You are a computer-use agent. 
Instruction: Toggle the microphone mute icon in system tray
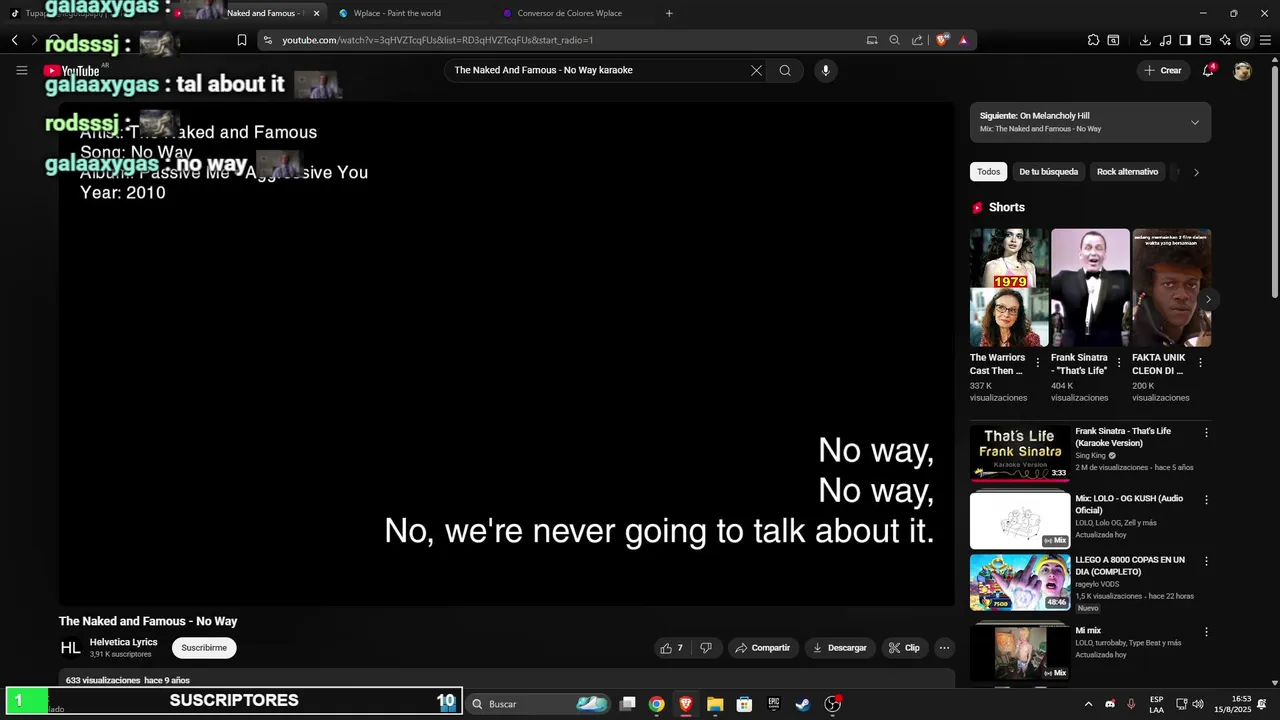pos(1131,704)
